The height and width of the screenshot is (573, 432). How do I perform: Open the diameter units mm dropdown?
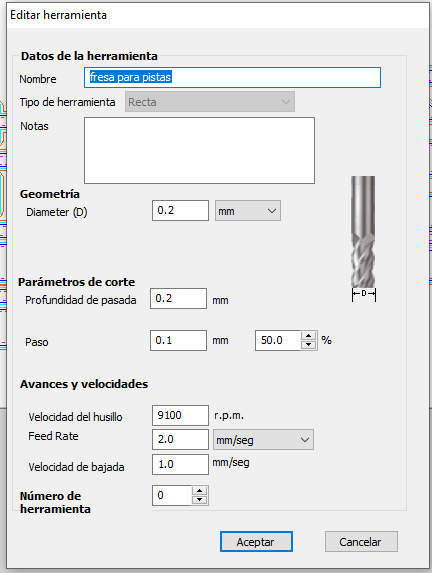pos(248,210)
